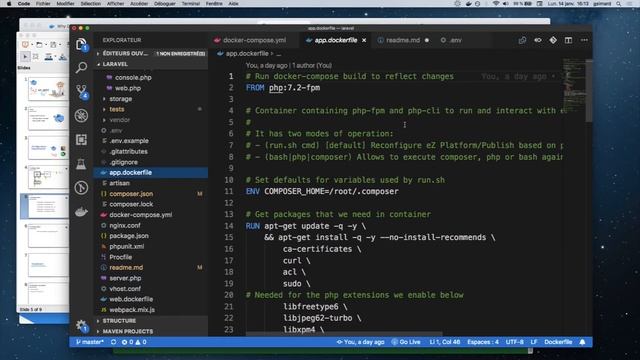Expand the vendor folder
The width and height of the screenshot is (640, 360).
119,120
